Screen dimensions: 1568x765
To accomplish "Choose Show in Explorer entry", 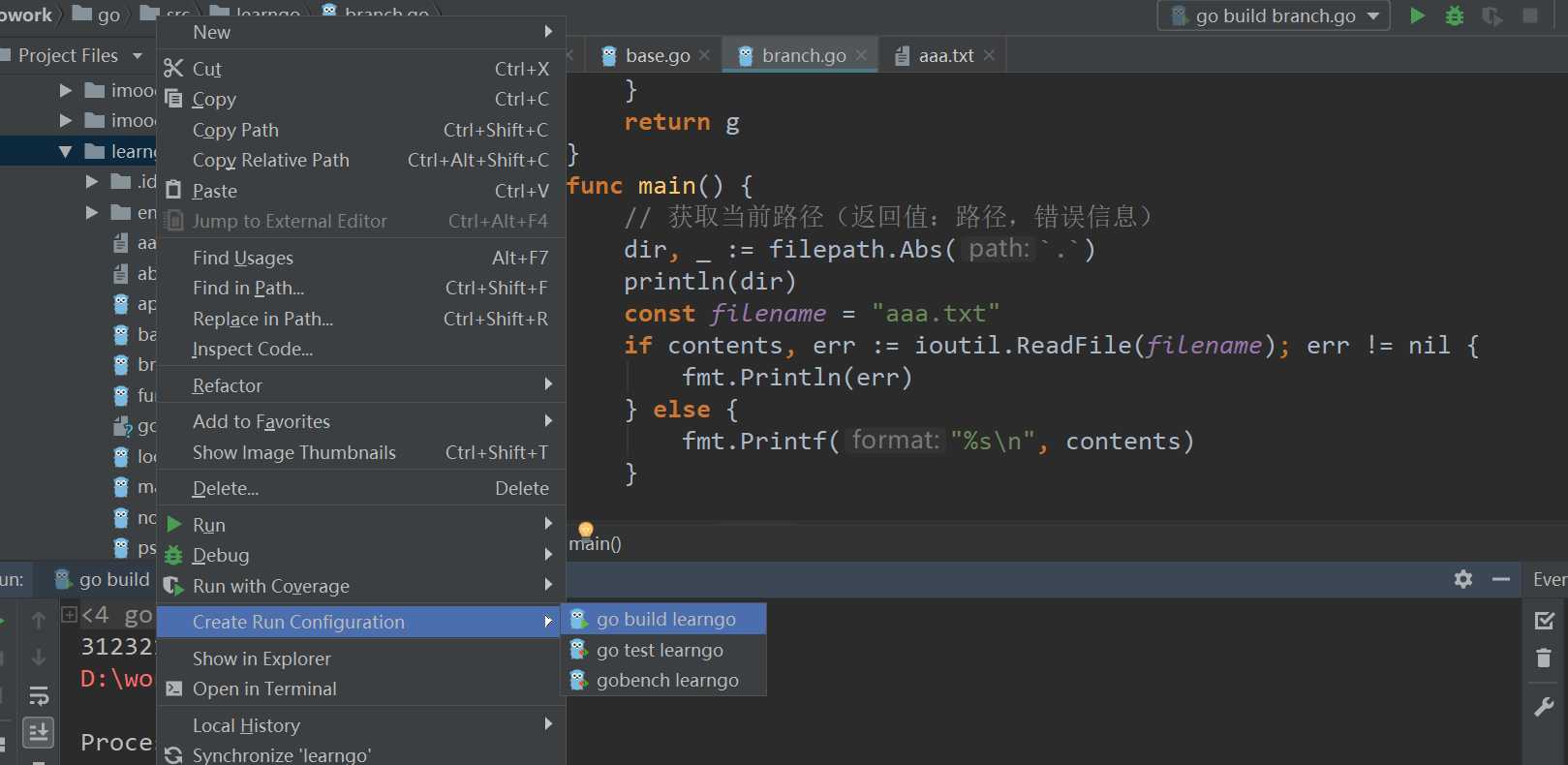I will coord(360,658).
